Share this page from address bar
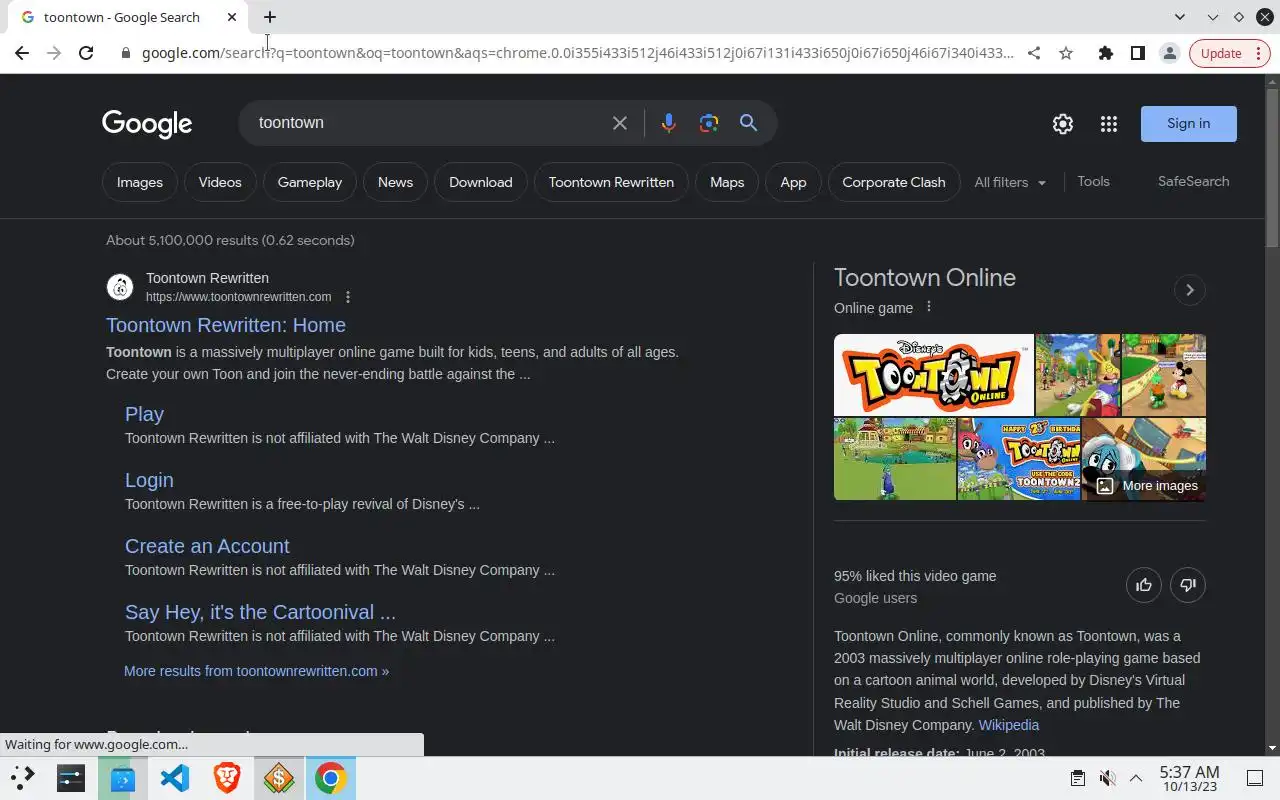 pyautogui.click(x=1034, y=53)
